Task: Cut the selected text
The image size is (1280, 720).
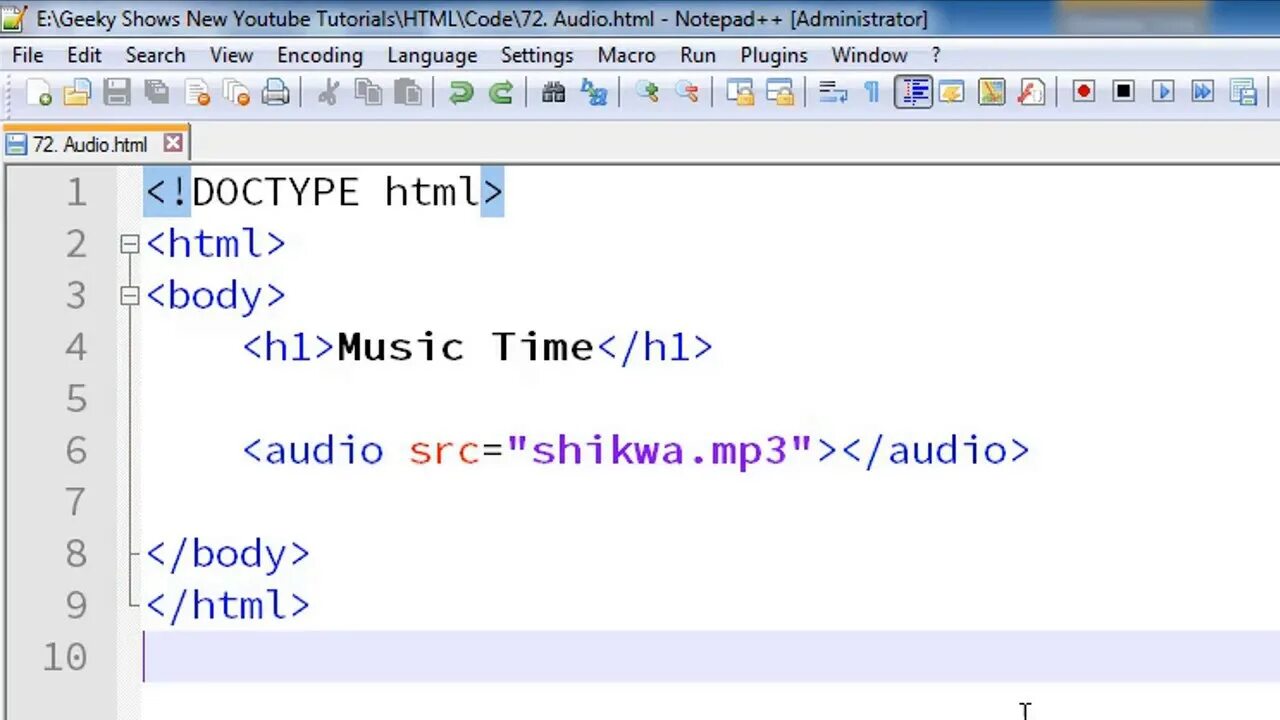Action: tap(328, 92)
